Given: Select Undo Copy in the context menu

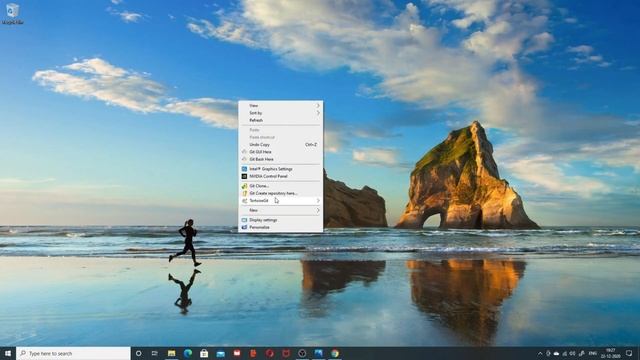Looking at the screenshot, I should (x=280, y=144).
